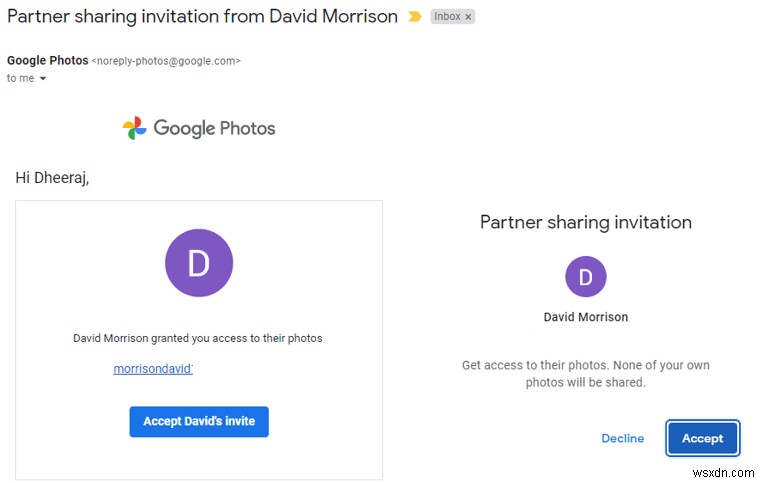
Task: Click 'Get access to their photos' description
Action: [586, 374]
